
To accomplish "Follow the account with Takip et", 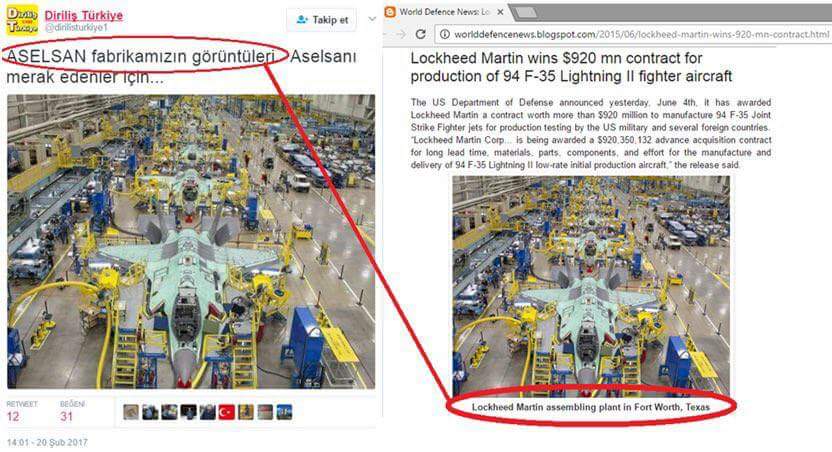I will [322, 20].
